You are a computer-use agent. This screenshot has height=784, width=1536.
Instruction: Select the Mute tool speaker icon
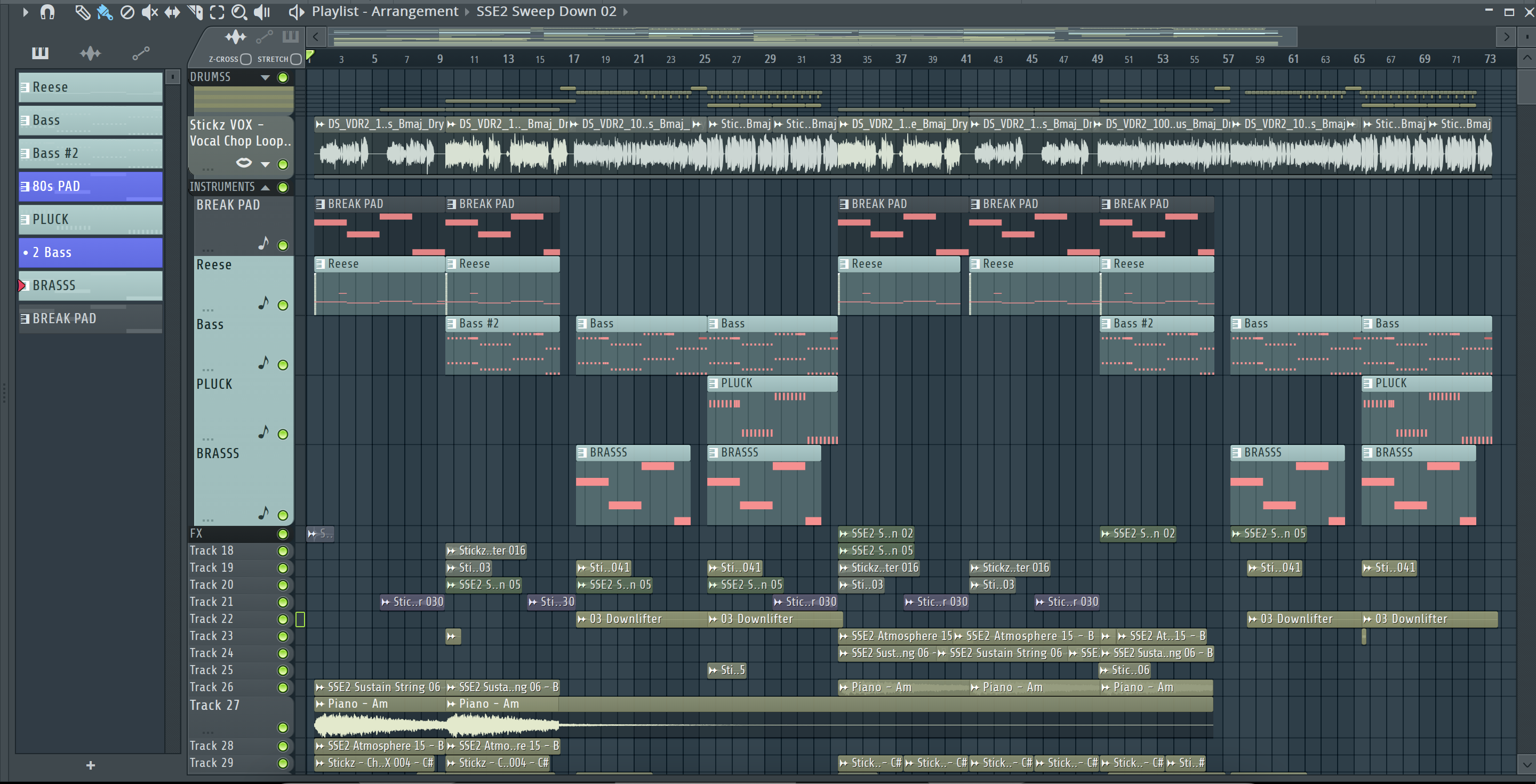(150, 12)
